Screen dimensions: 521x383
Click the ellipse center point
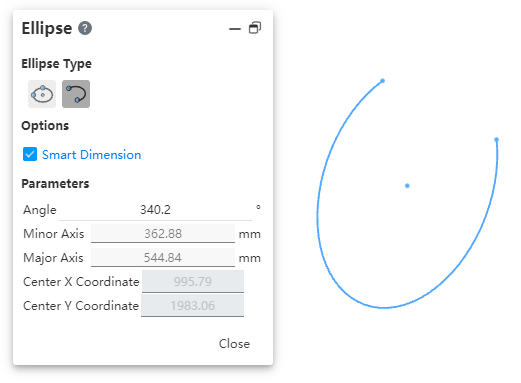tap(407, 186)
